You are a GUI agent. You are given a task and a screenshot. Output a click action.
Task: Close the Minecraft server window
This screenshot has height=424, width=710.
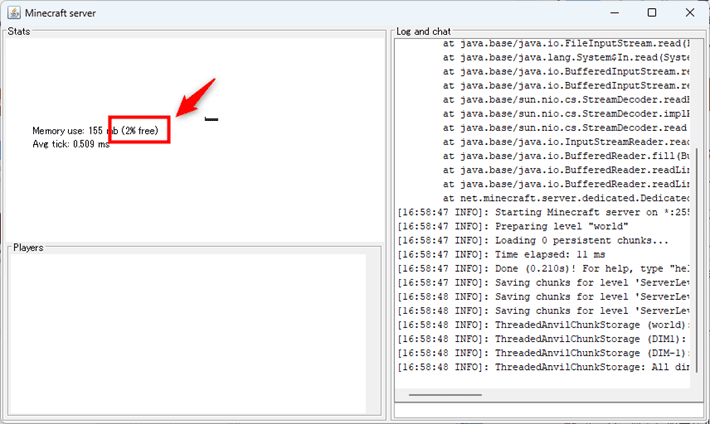[690, 13]
